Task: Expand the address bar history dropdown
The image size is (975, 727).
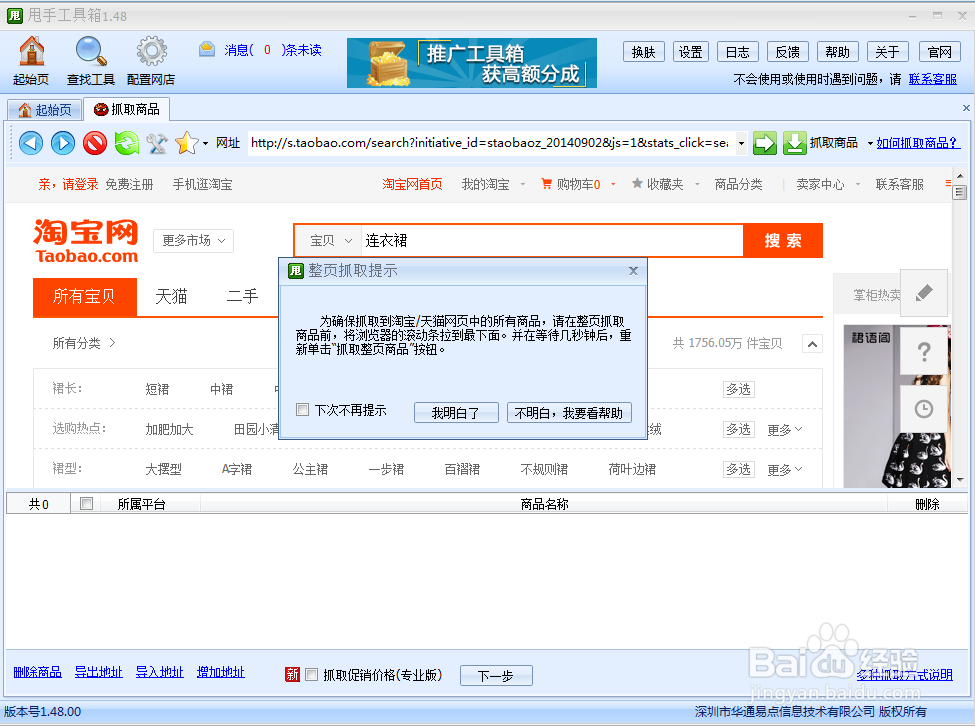Action: (740, 143)
